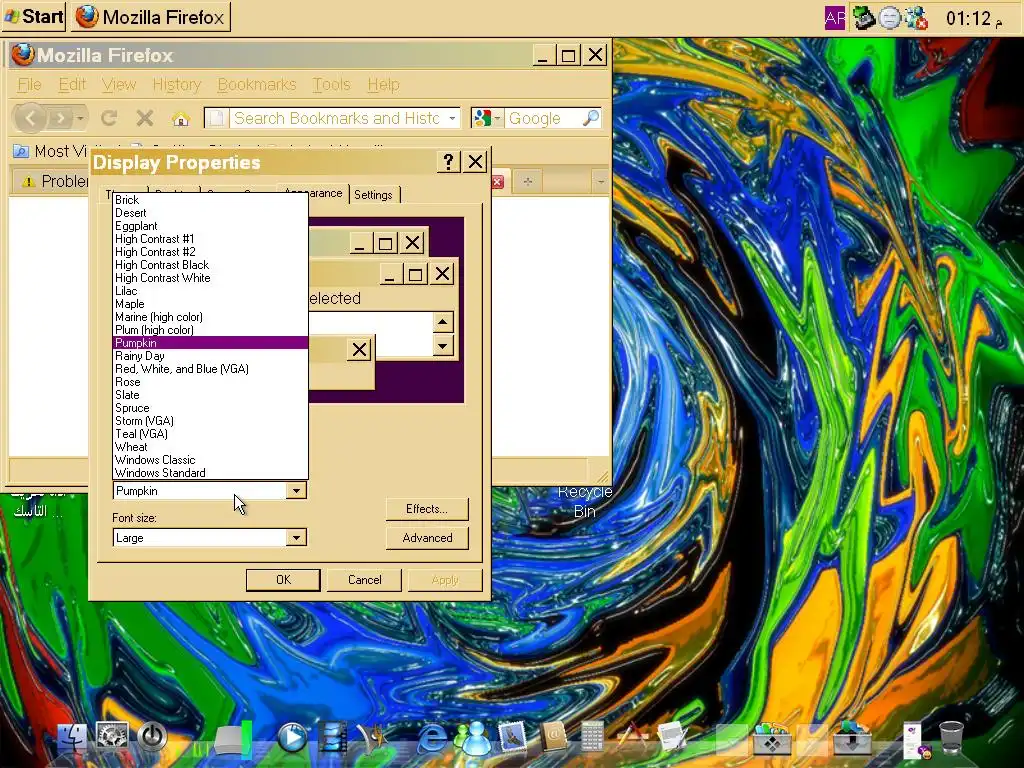Click the language indicator in system tray
1024x768 pixels.
[835, 18]
